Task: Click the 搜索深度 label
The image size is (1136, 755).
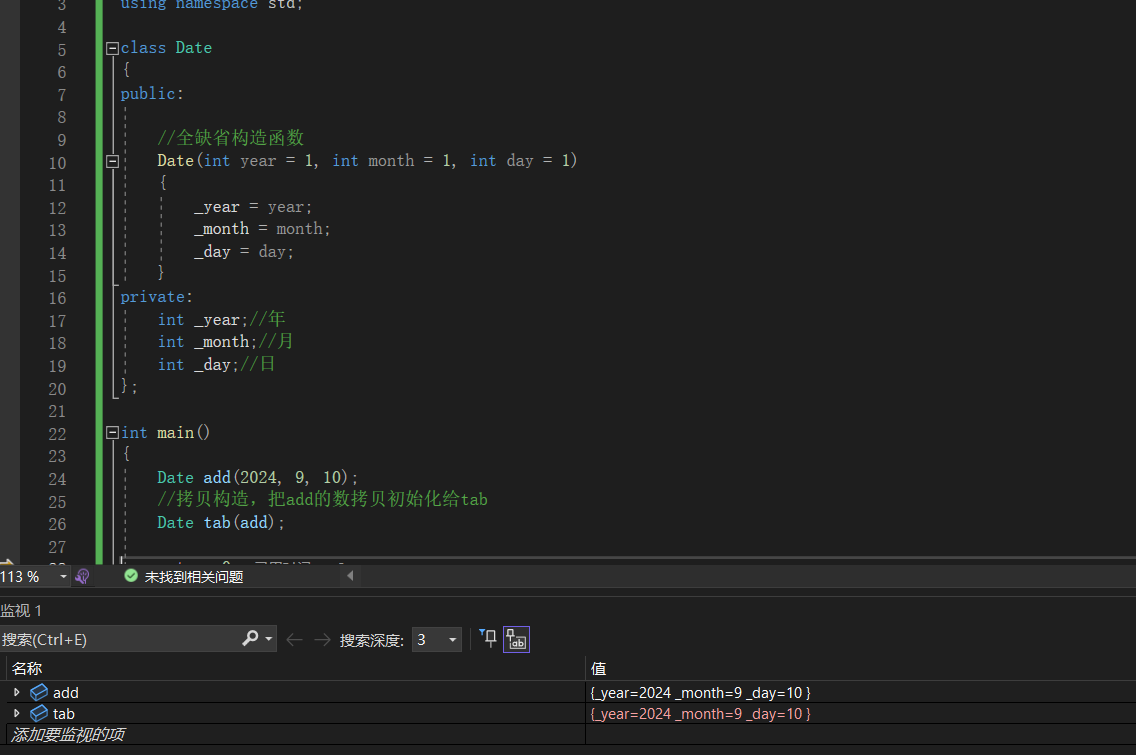Action: point(372,641)
